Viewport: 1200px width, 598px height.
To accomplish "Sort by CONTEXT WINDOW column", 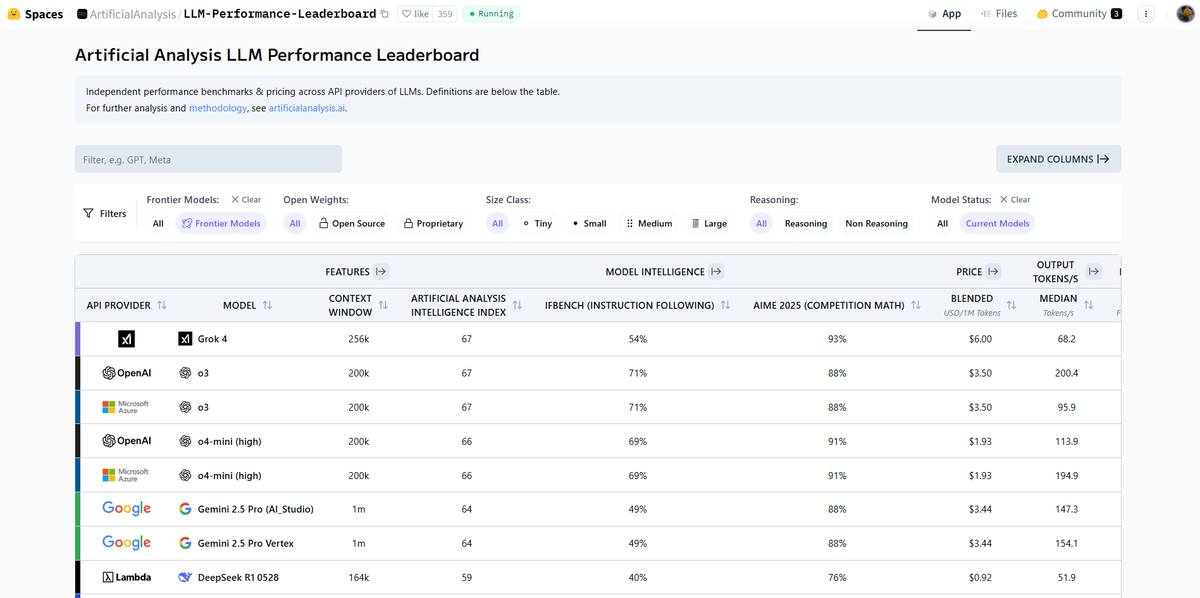I will tap(383, 305).
